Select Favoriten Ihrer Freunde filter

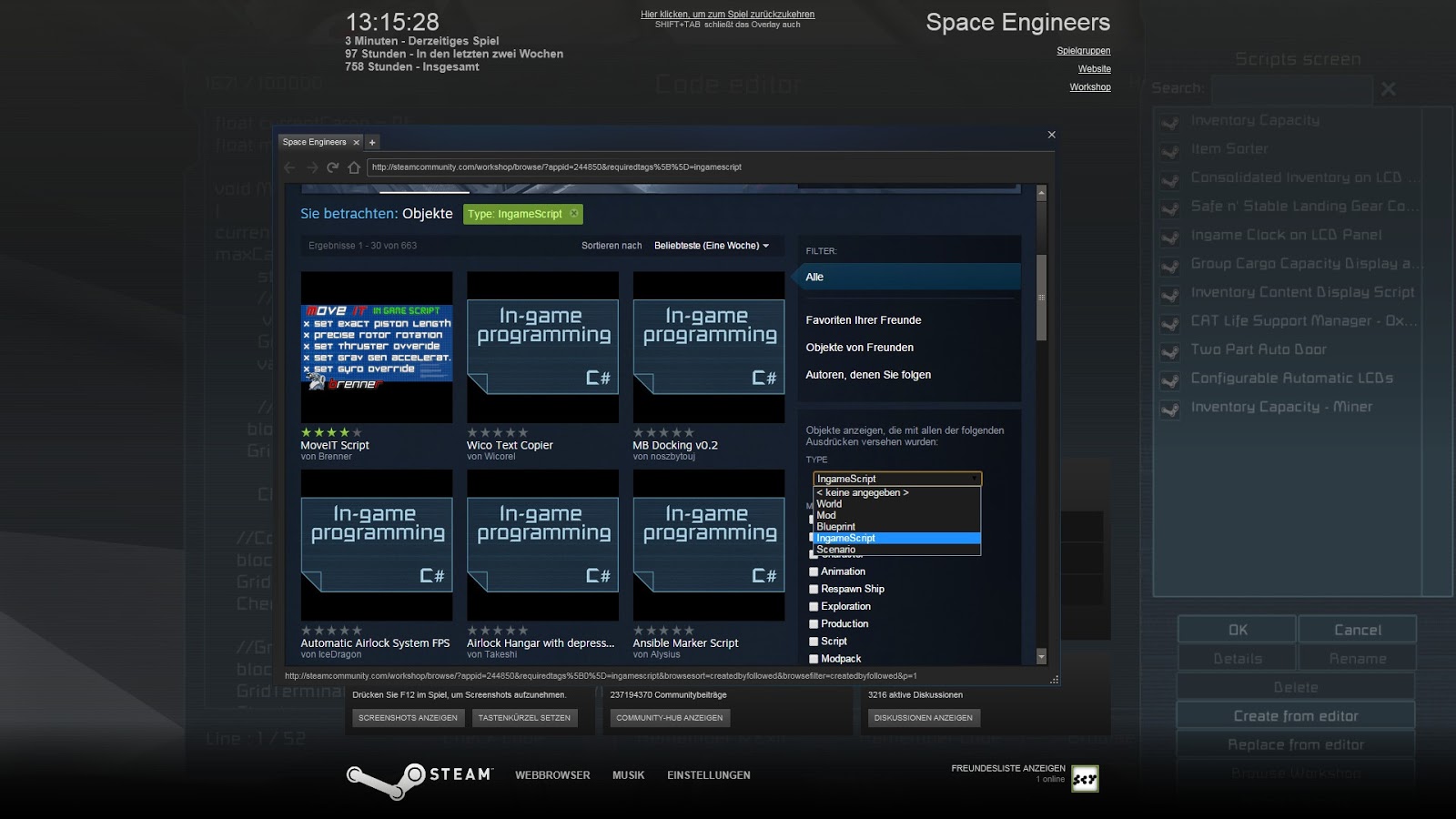click(864, 320)
